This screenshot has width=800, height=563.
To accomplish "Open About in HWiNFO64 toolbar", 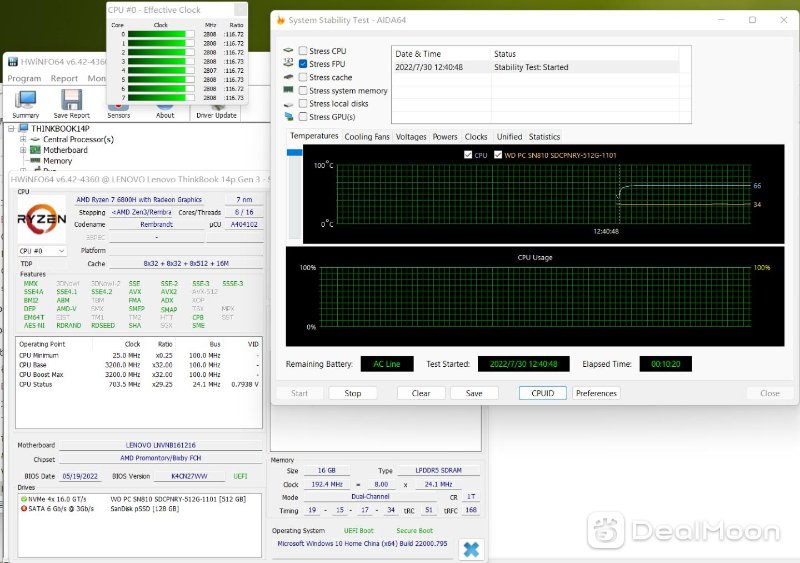I will tap(165, 110).
